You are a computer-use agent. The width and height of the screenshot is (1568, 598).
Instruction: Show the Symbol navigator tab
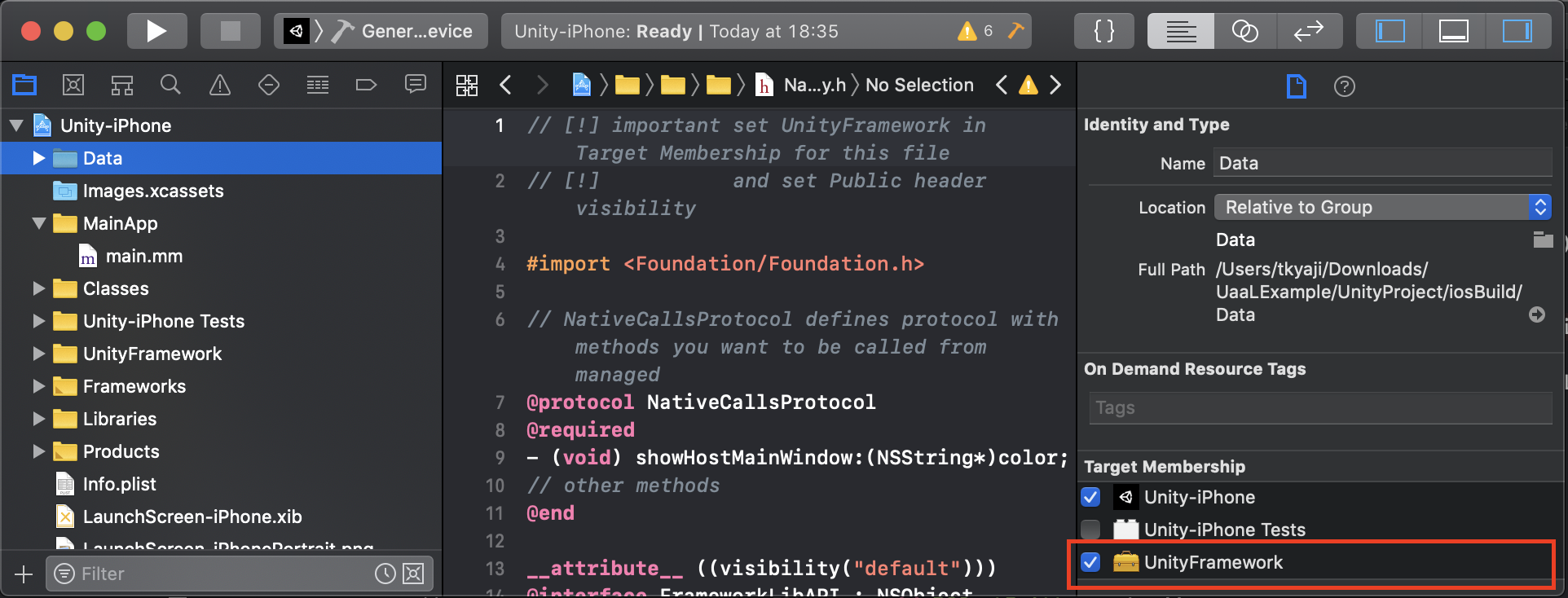122,84
